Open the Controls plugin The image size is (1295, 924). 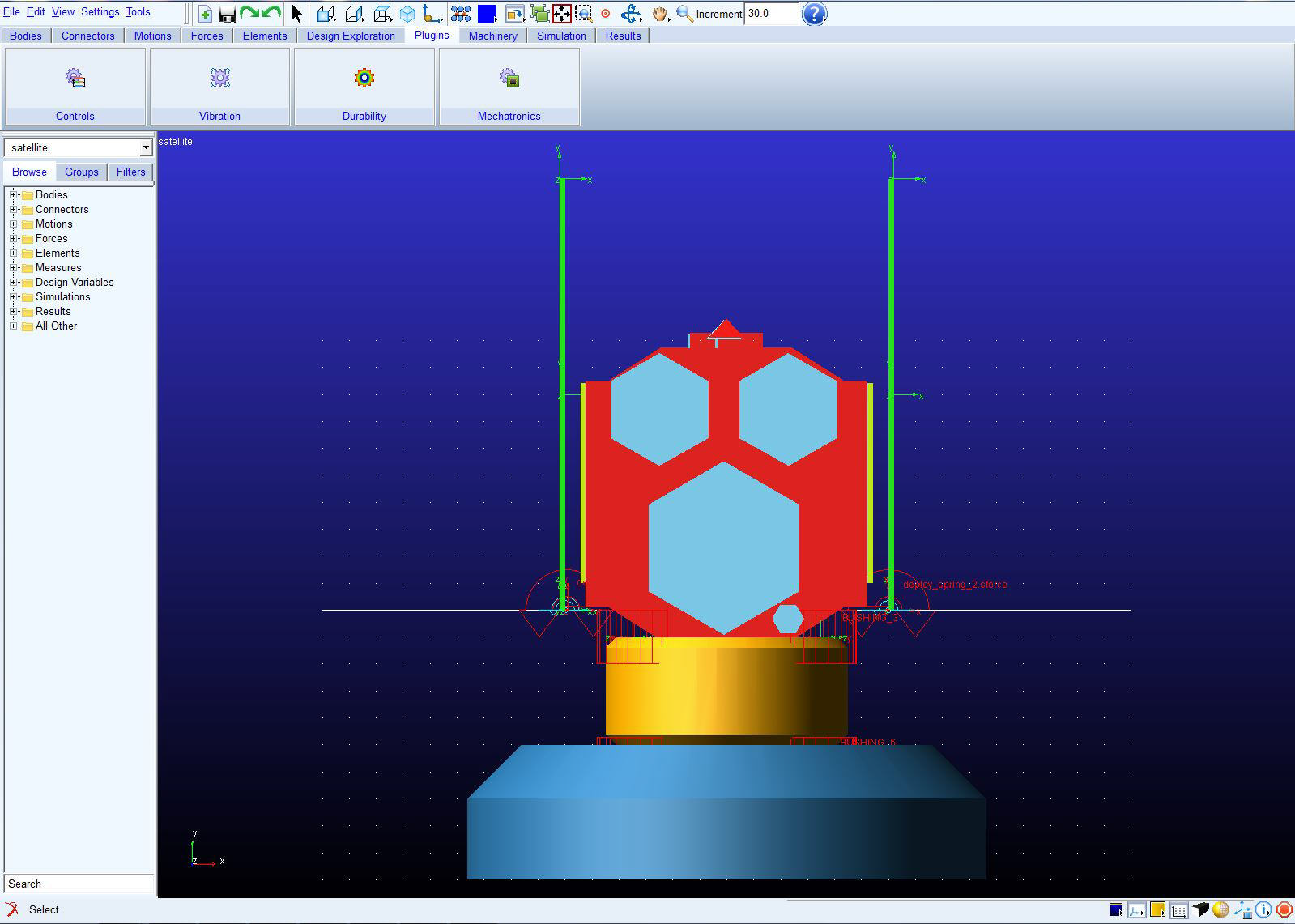(75, 87)
